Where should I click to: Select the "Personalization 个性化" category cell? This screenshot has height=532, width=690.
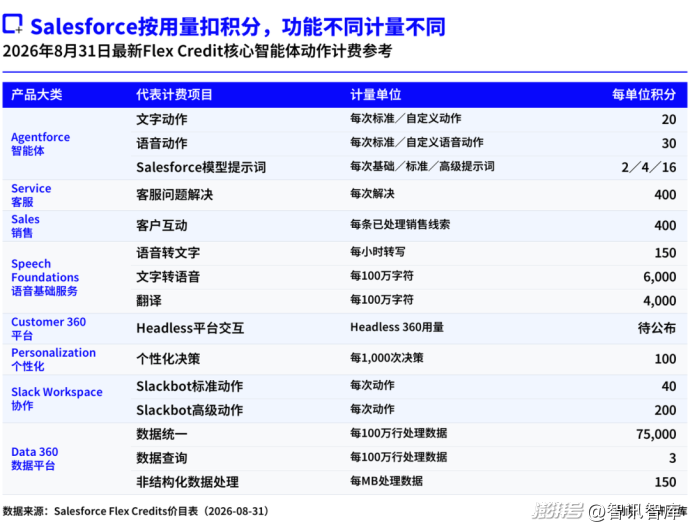53,359
